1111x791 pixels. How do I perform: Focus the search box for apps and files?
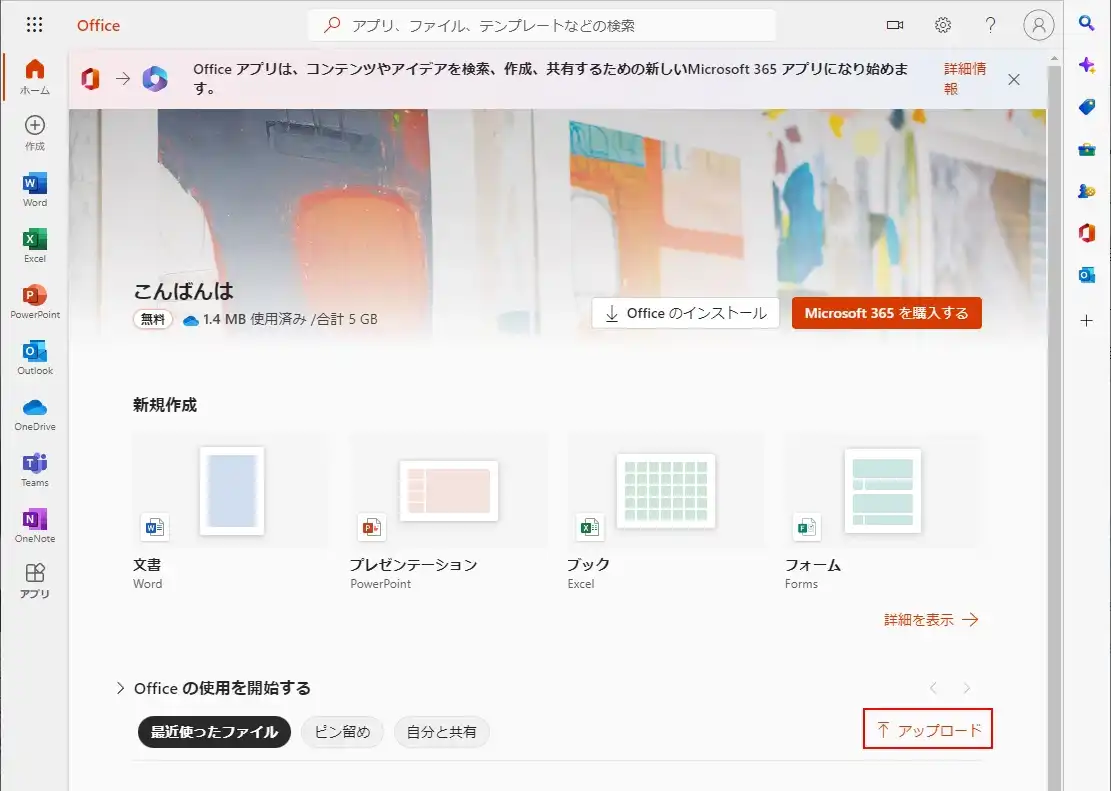pyautogui.click(x=542, y=26)
